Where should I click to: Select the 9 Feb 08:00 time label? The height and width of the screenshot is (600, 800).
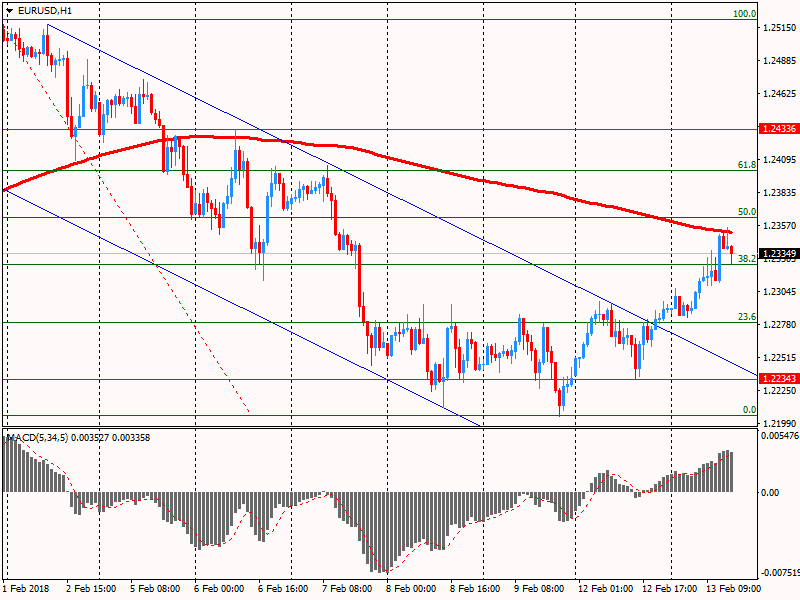(539, 589)
